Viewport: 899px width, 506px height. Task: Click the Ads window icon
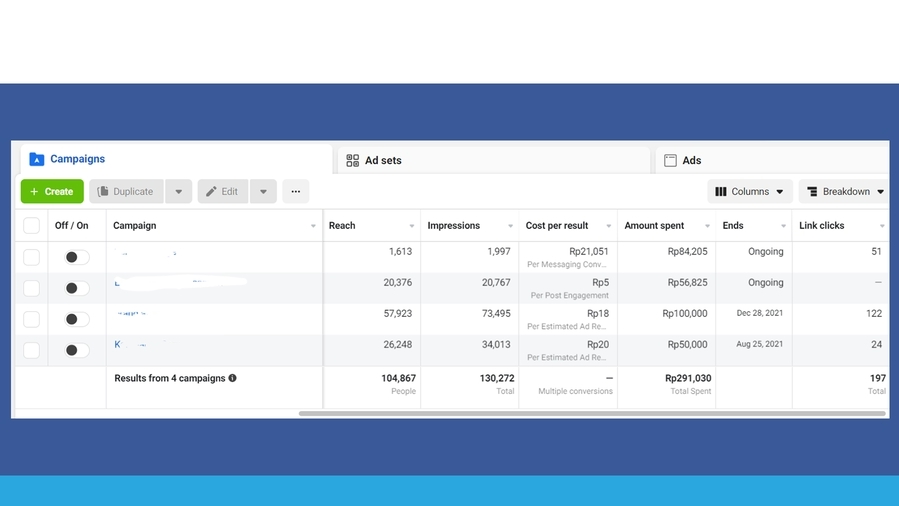670,160
